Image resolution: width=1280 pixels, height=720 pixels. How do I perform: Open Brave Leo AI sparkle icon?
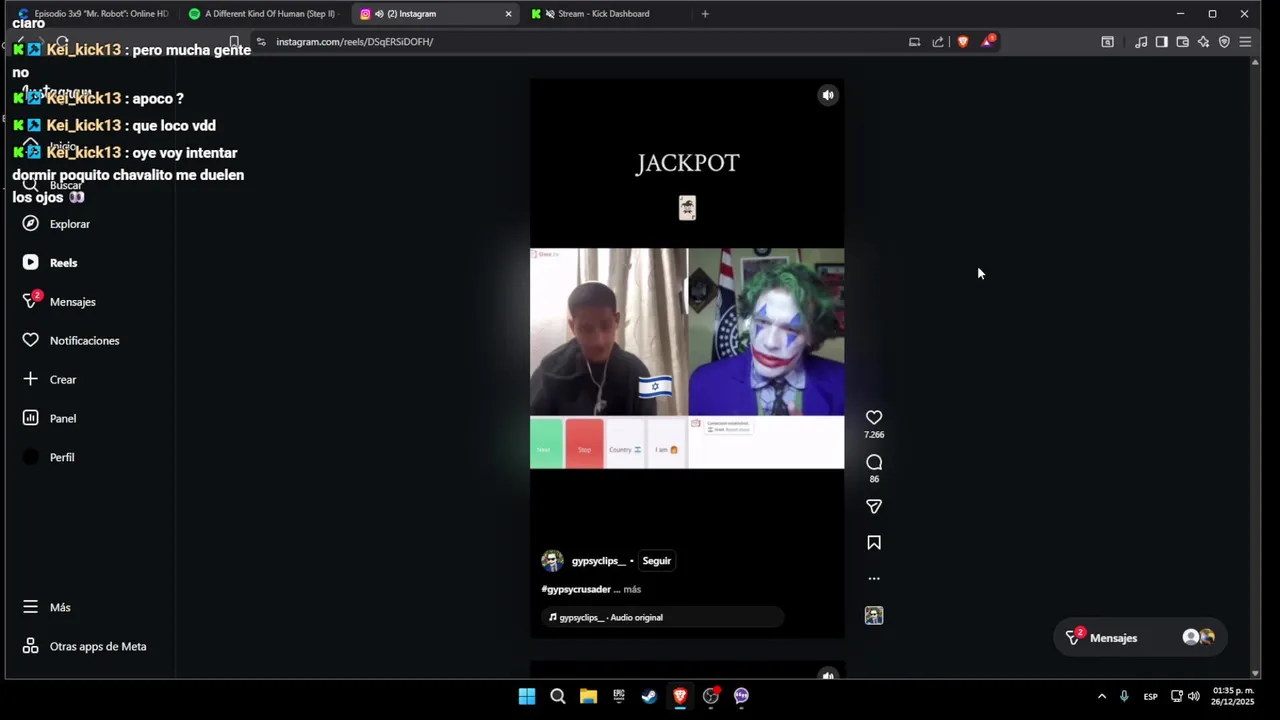click(1203, 42)
